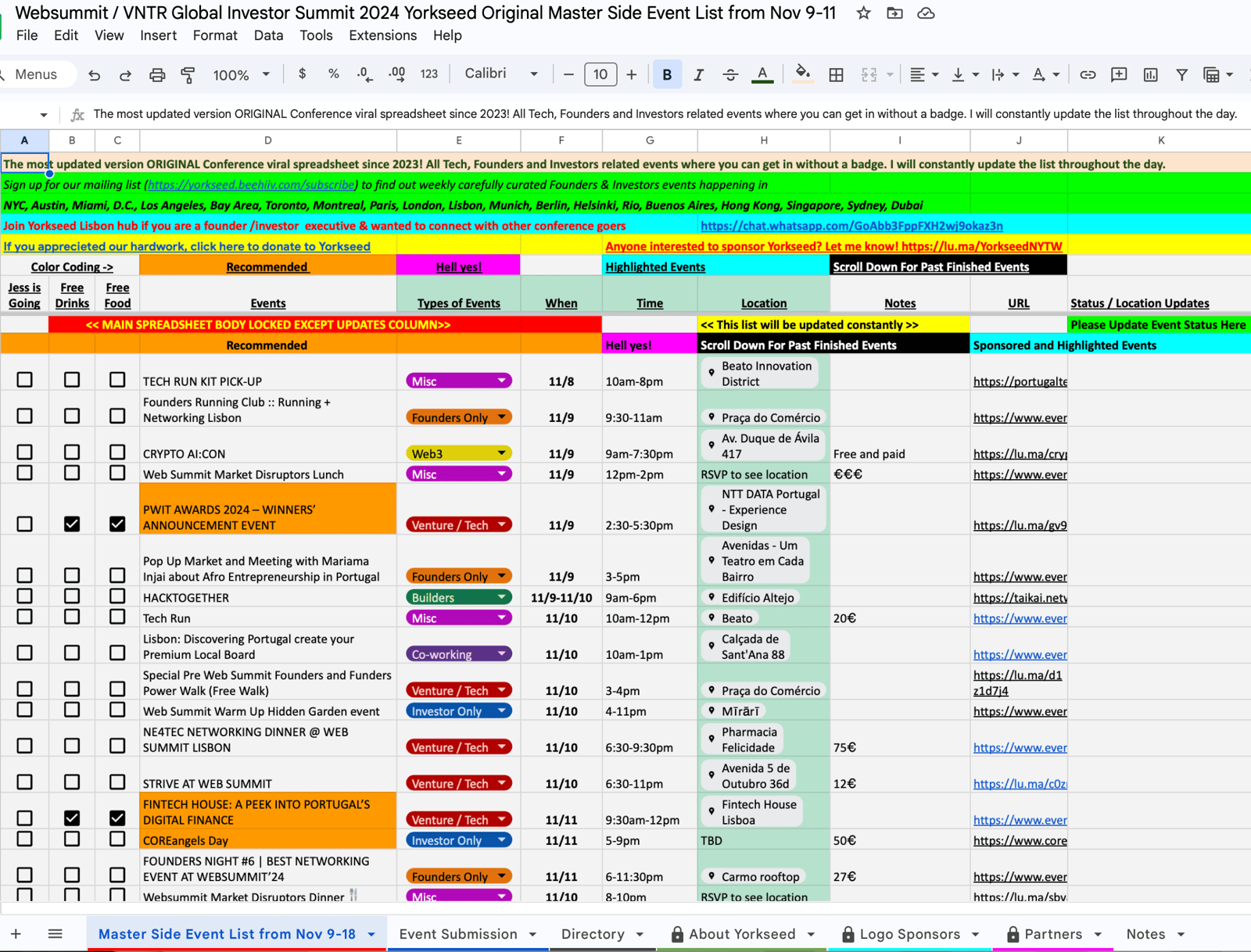This screenshot has width=1251, height=952.
Task: Expand Web3 event type dropdown for CRYPTO AI:CON
Action: coord(502,453)
